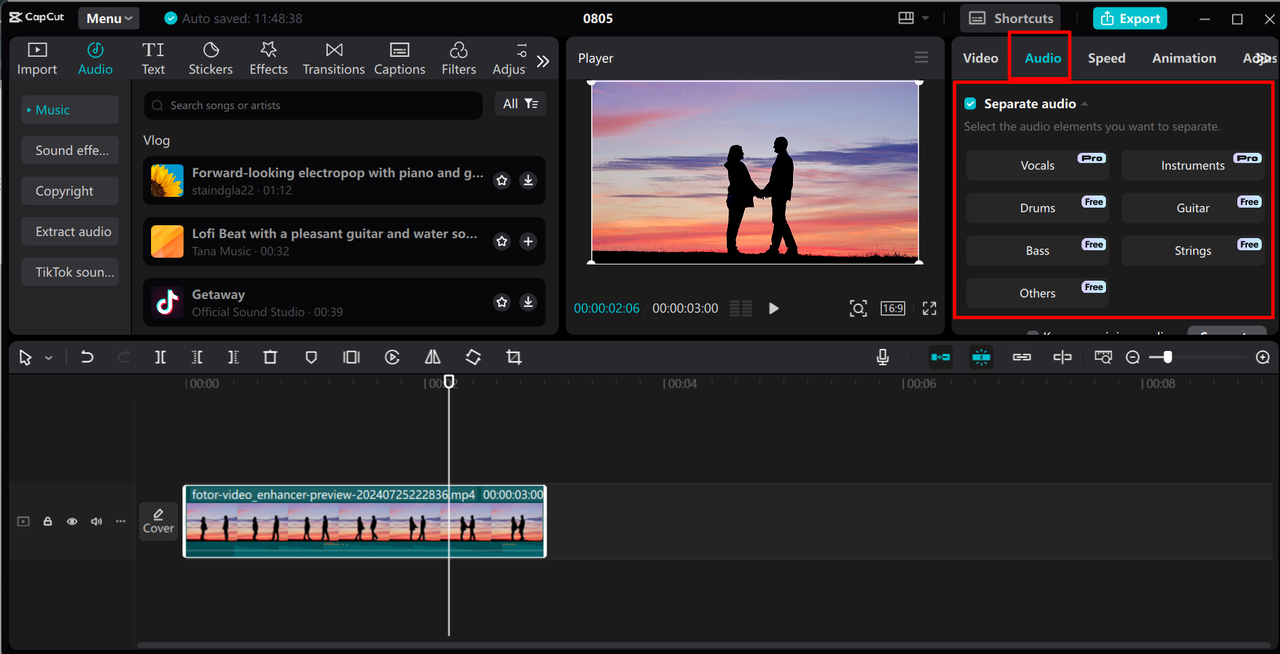Click the timeline quality grid icon in Player
This screenshot has height=654, width=1280.
click(741, 308)
